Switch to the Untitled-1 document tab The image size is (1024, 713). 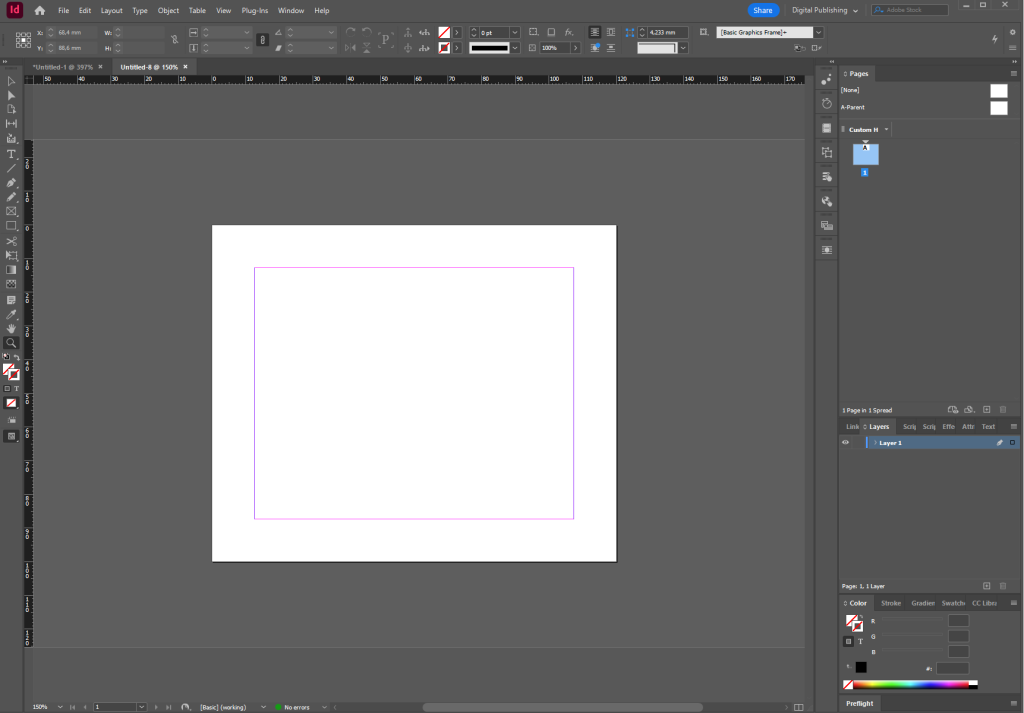coord(61,67)
